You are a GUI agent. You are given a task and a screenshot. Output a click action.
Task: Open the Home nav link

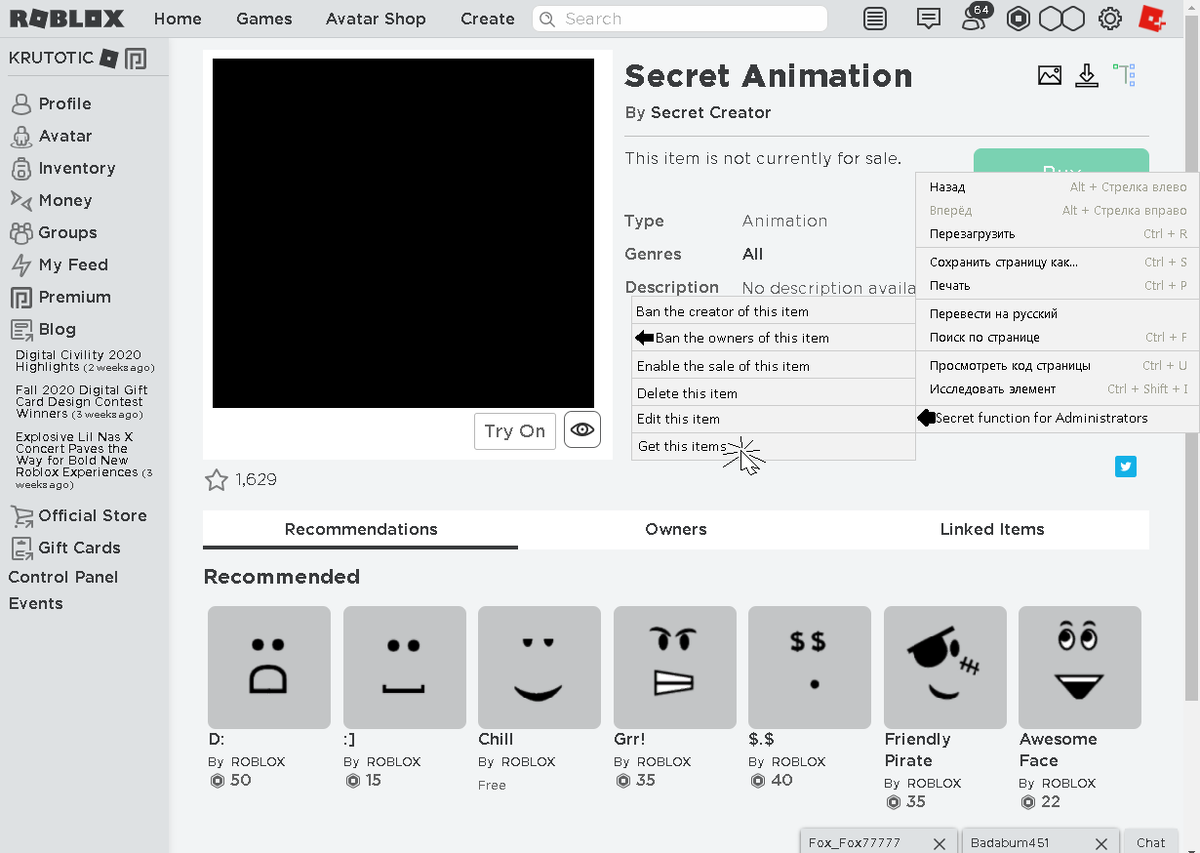tap(178, 19)
